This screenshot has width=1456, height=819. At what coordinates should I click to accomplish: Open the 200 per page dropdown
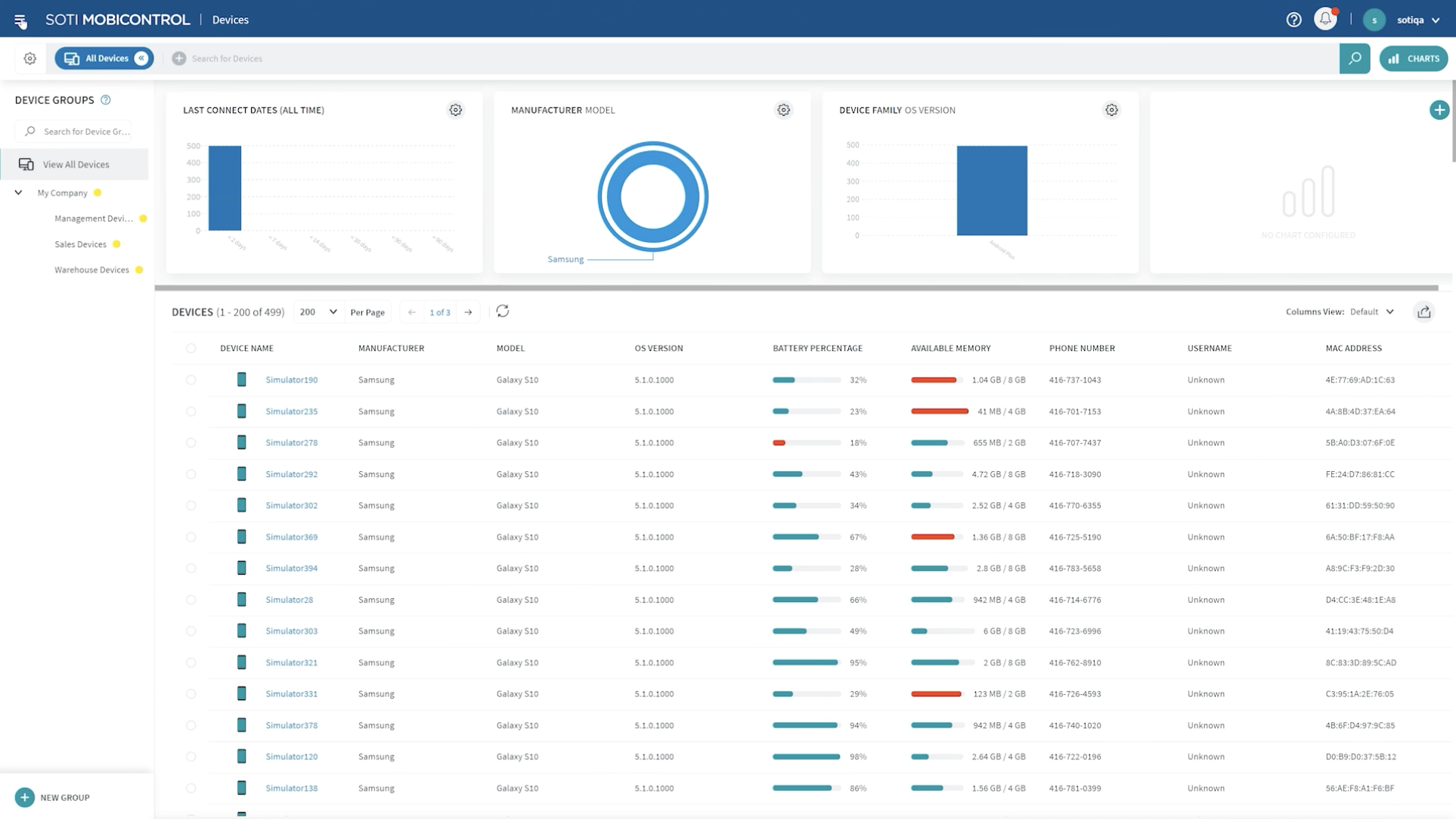coord(318,312)
